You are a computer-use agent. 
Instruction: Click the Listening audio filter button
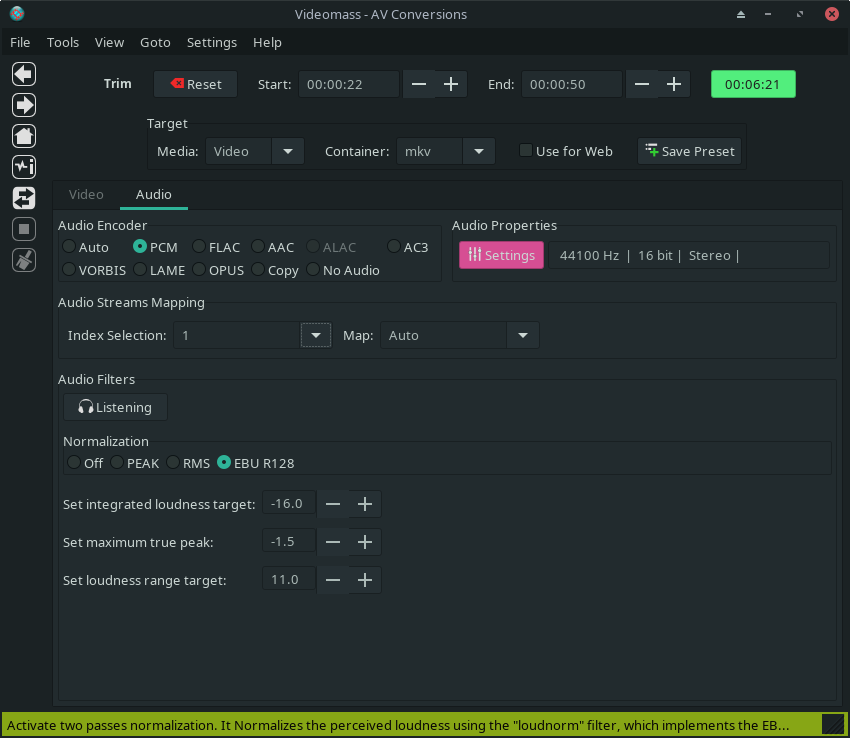tap(115, 407)
